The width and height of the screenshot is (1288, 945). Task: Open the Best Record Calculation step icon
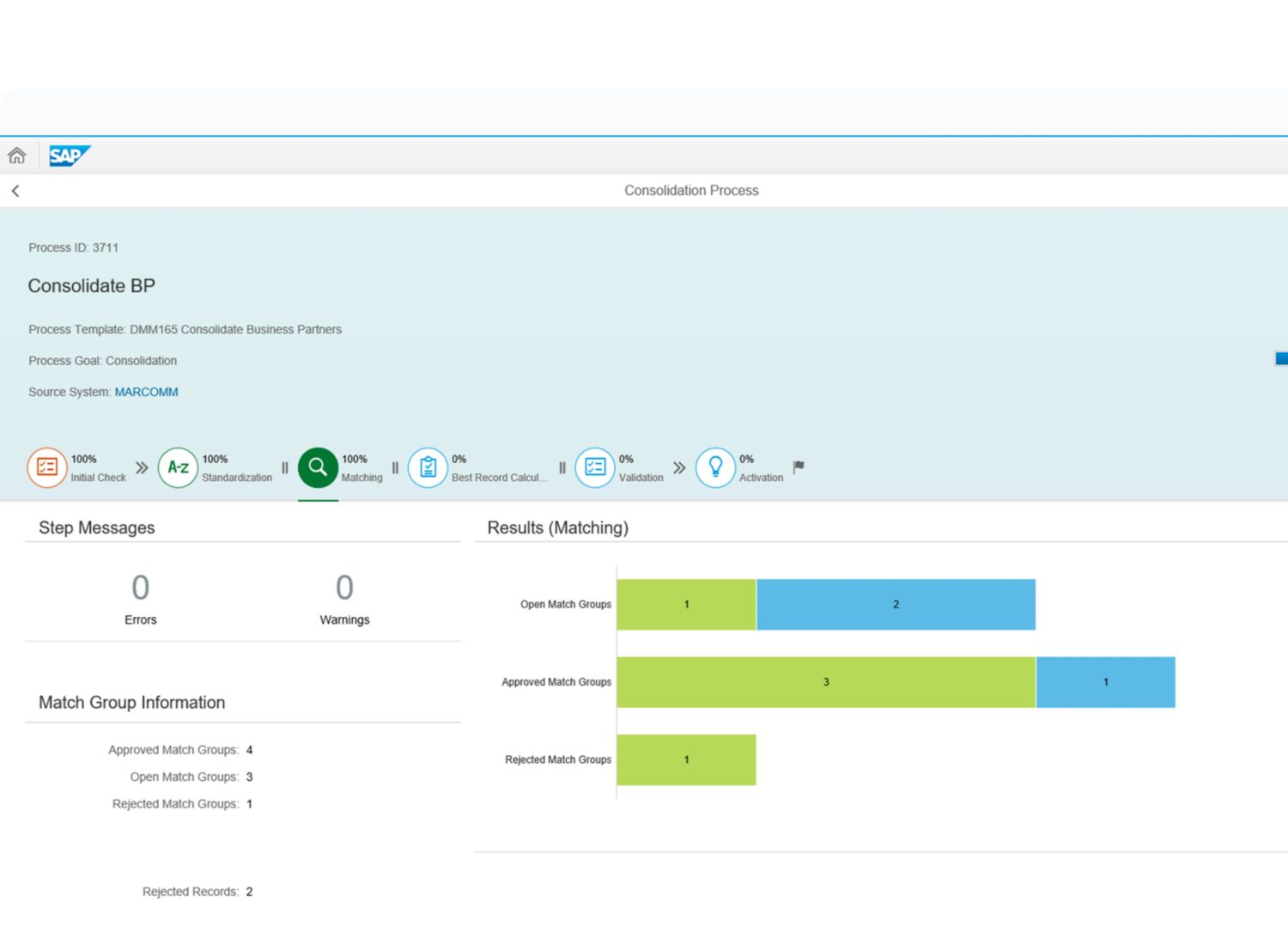(428, 467)
